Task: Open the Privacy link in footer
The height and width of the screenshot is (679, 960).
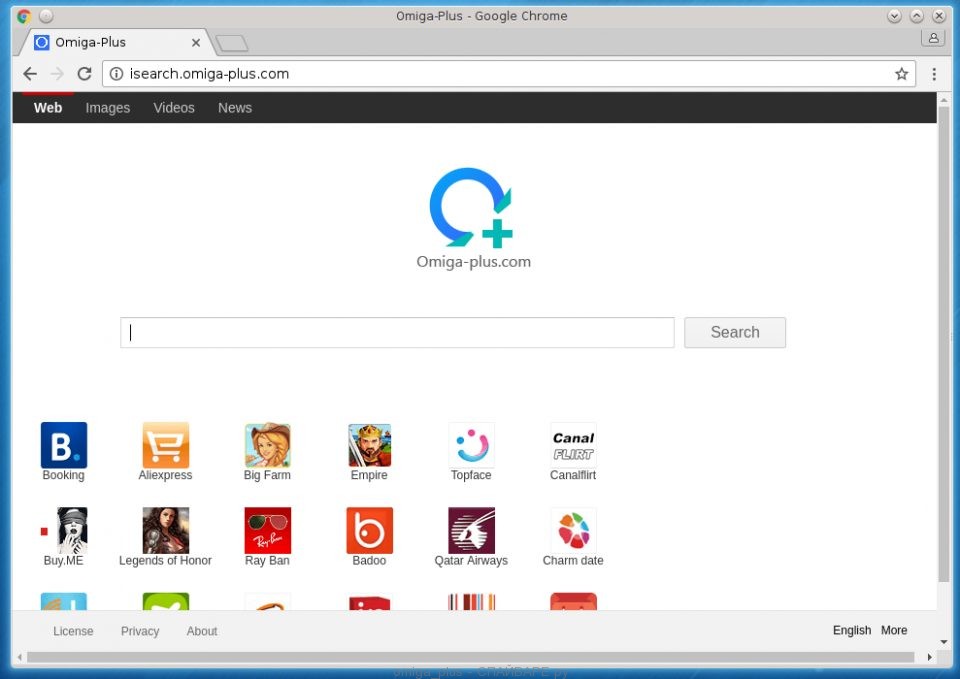Action: pos(140,631)
